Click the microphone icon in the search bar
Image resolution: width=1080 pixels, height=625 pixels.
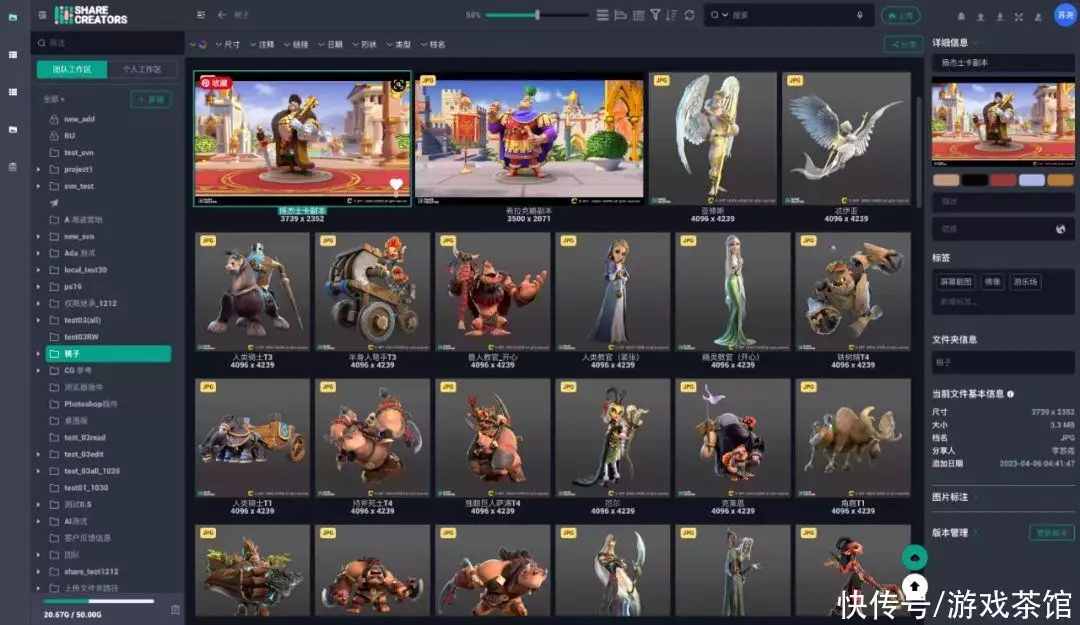[860, 14]
